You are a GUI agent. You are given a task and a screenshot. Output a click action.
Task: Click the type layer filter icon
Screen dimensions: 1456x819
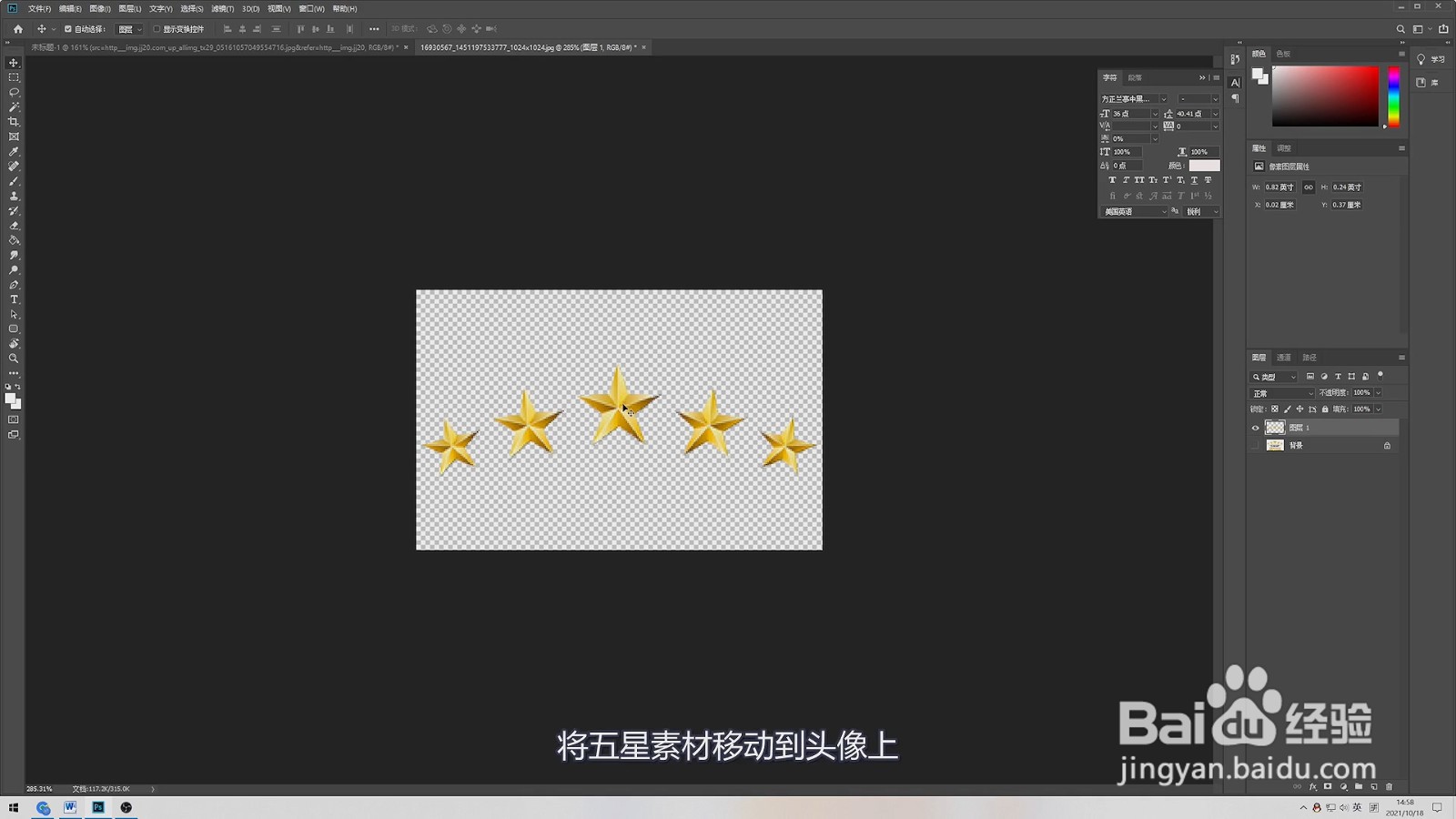coord(1338,377)
